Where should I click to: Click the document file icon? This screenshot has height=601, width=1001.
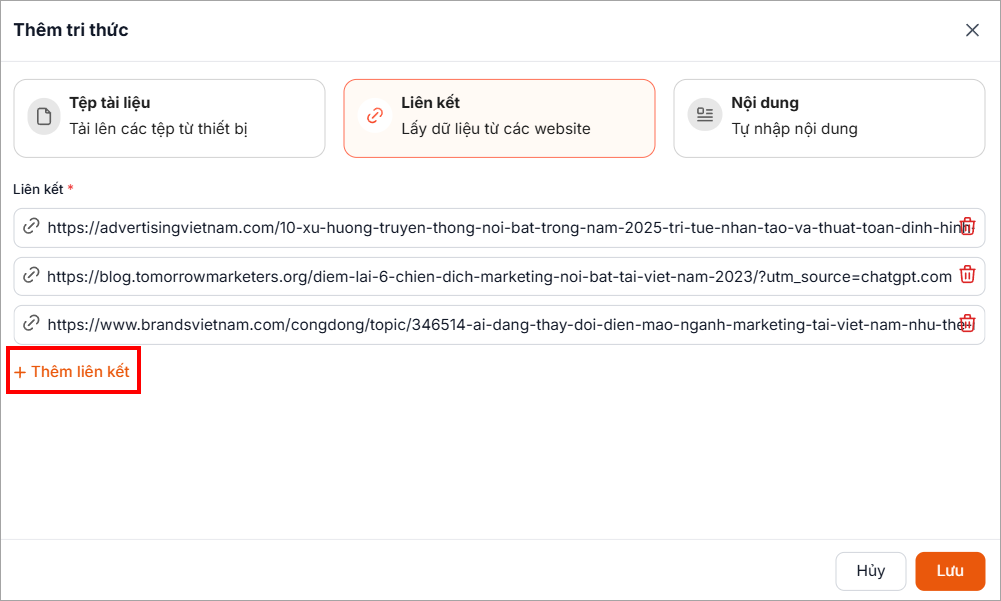[x=44, y=115]
